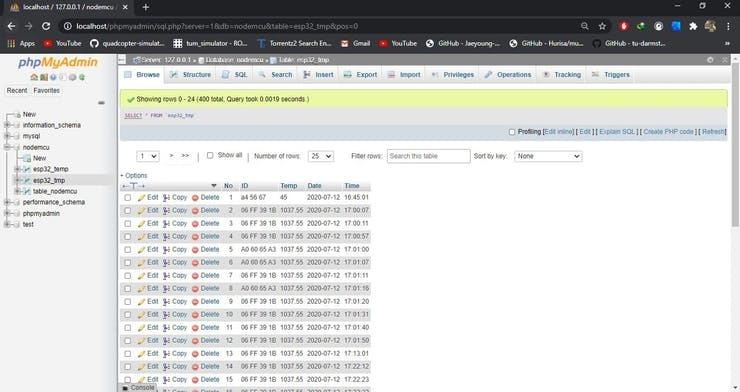This screenshot has width=740, height=392.
Task: Tick the checkbox for row 8
Action: click(x=127, y=289)
